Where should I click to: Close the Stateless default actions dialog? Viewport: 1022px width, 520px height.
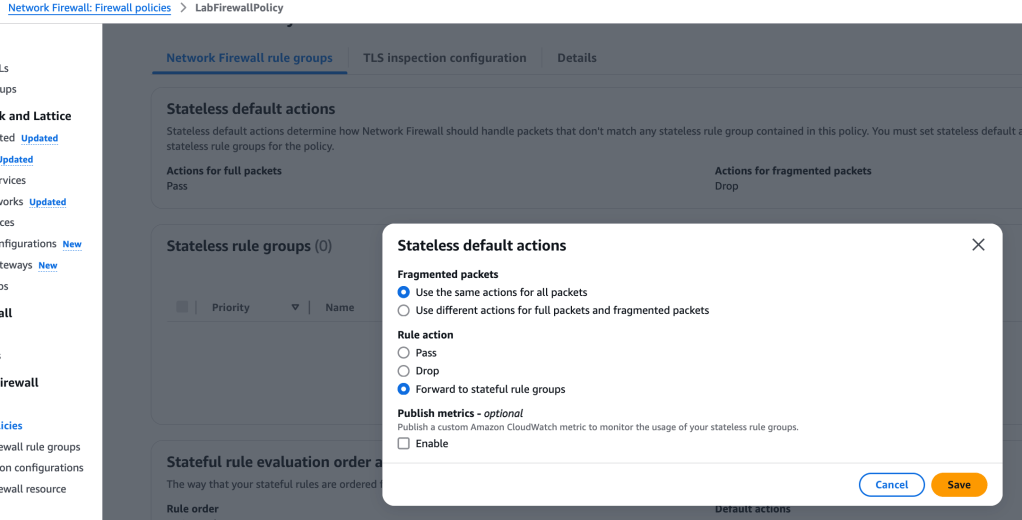coord(978,245)
